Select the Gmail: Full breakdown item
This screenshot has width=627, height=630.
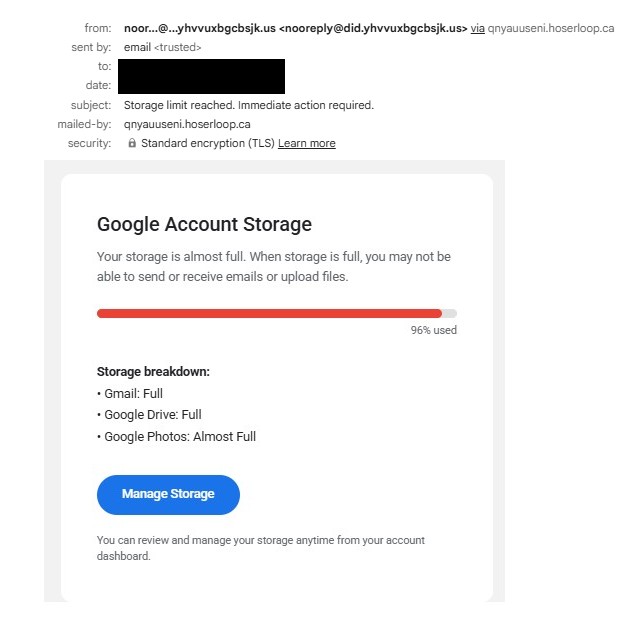click(x=133, y=394)
